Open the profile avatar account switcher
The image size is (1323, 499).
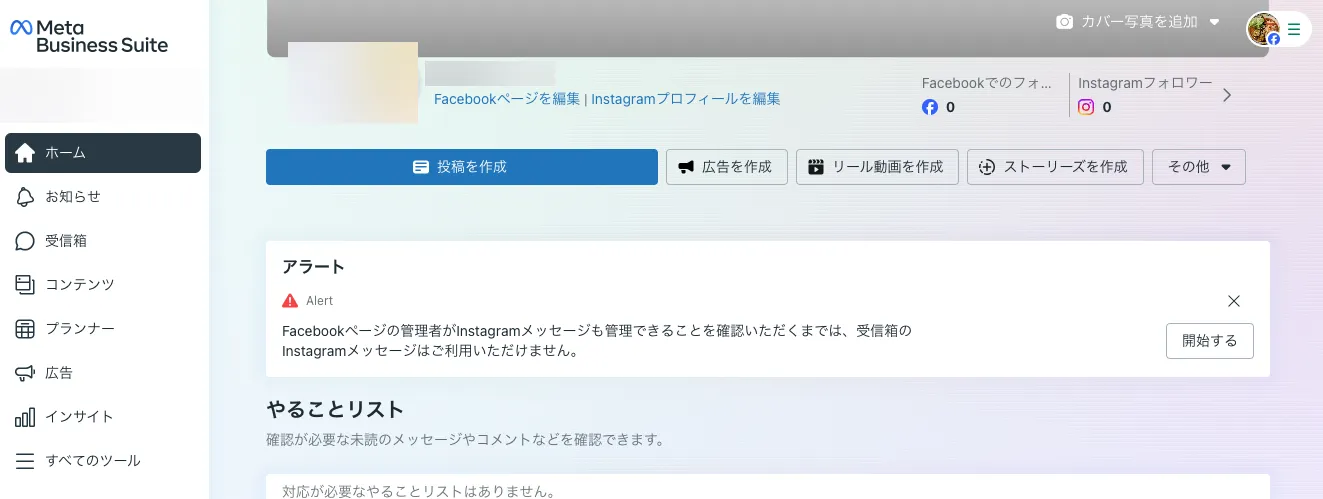click(1263, 29)
